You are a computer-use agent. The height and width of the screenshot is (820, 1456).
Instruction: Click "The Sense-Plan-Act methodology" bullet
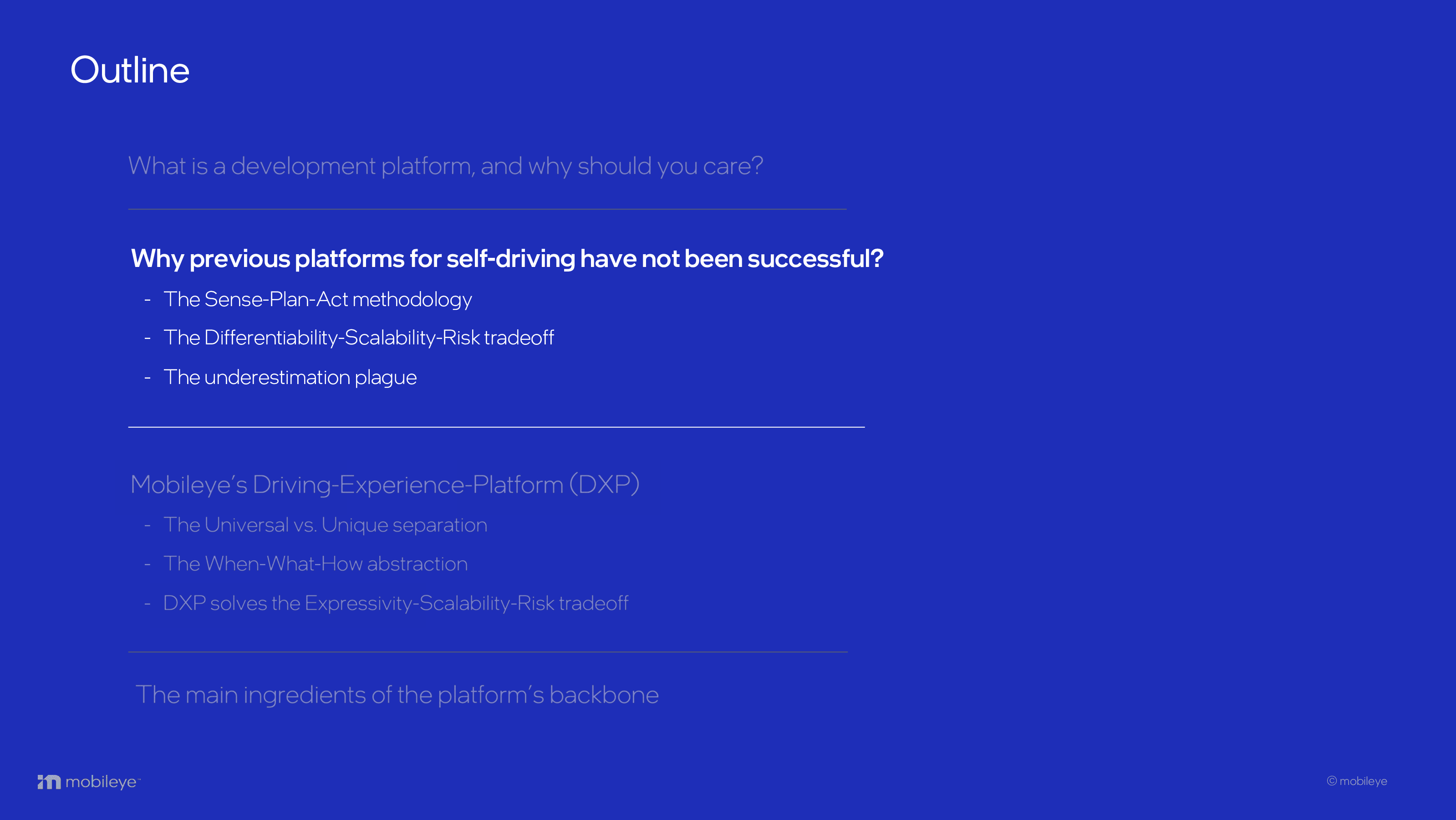pos(318,299)
